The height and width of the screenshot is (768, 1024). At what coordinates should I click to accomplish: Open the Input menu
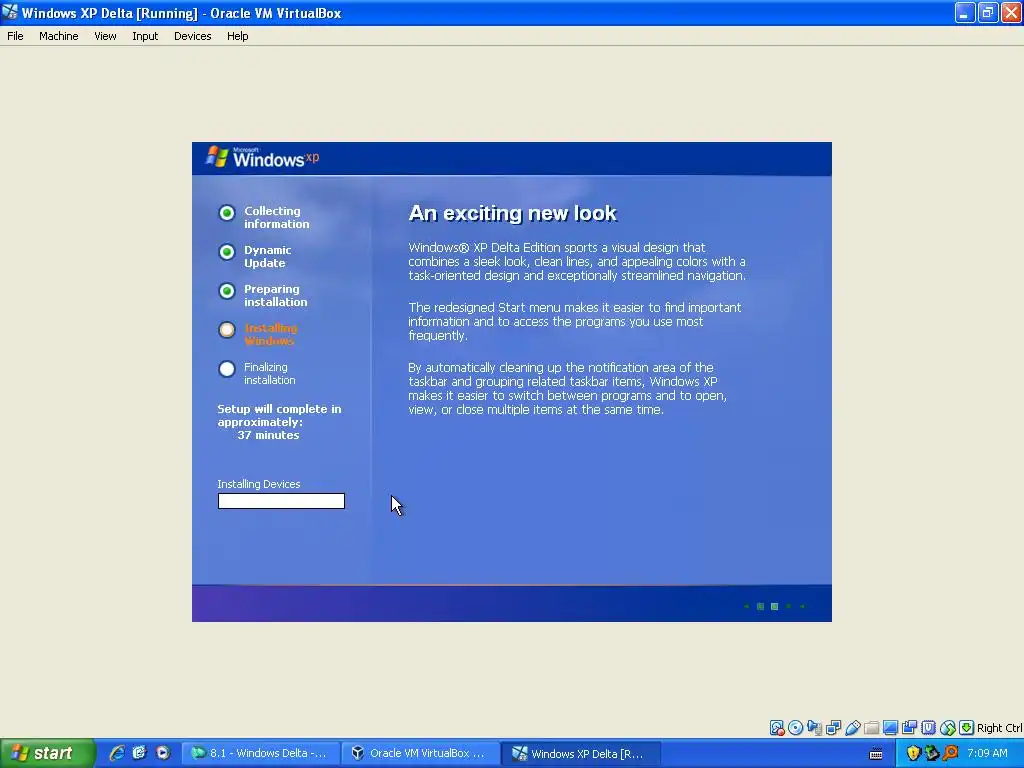[x=145, y=36]
